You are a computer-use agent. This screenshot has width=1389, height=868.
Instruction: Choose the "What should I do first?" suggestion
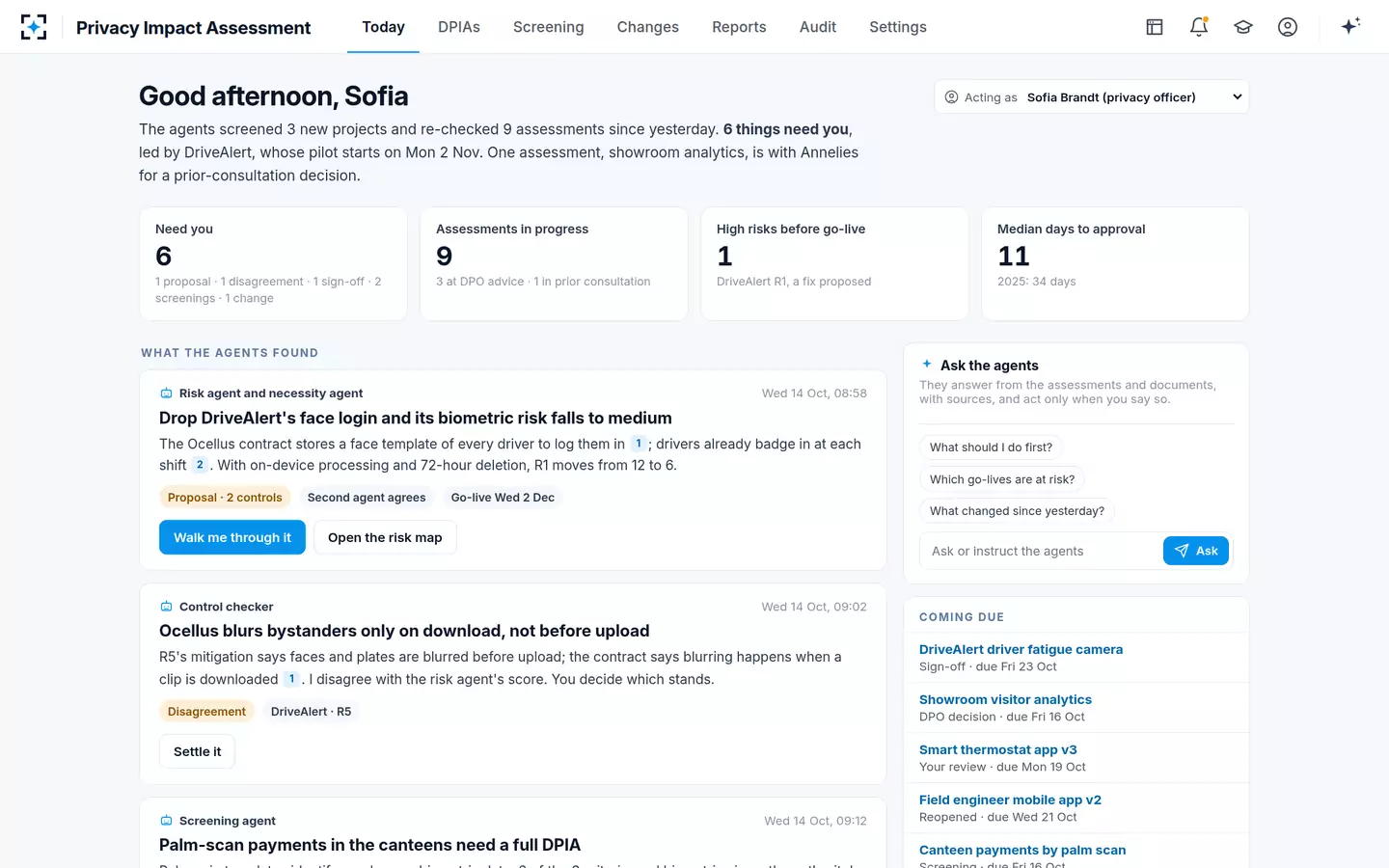pos(991,448)
